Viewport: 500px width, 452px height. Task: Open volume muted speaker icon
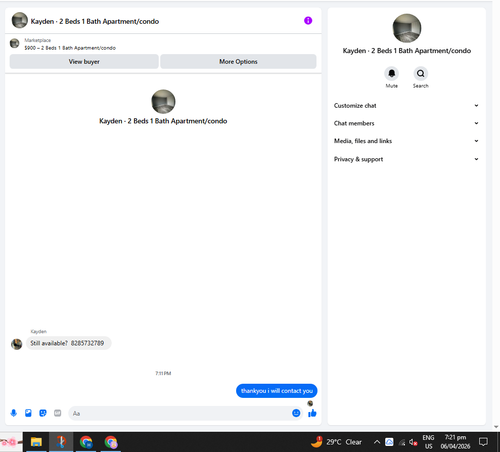413,442
